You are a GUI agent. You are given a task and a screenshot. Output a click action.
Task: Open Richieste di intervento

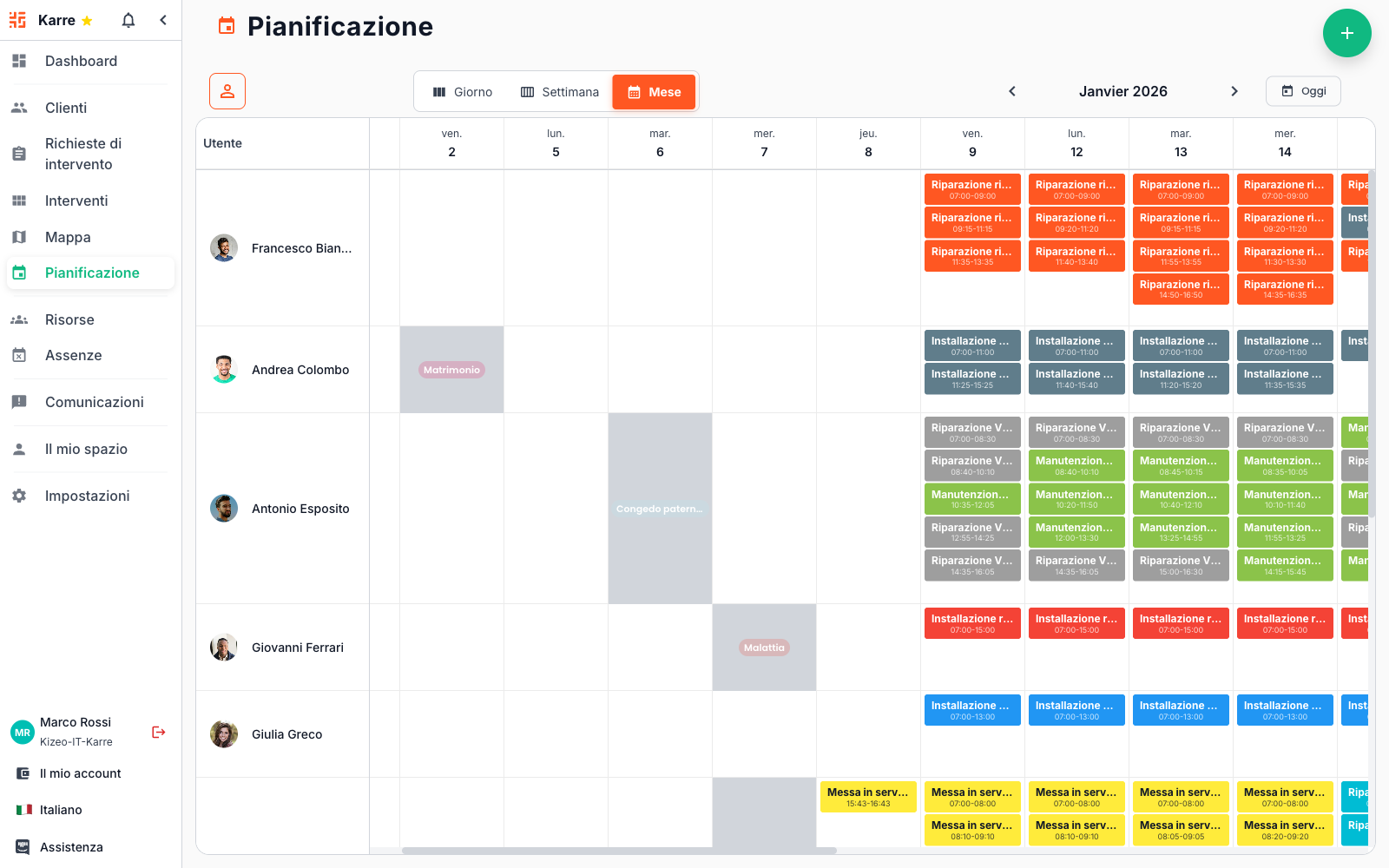[x=82, y=154]
